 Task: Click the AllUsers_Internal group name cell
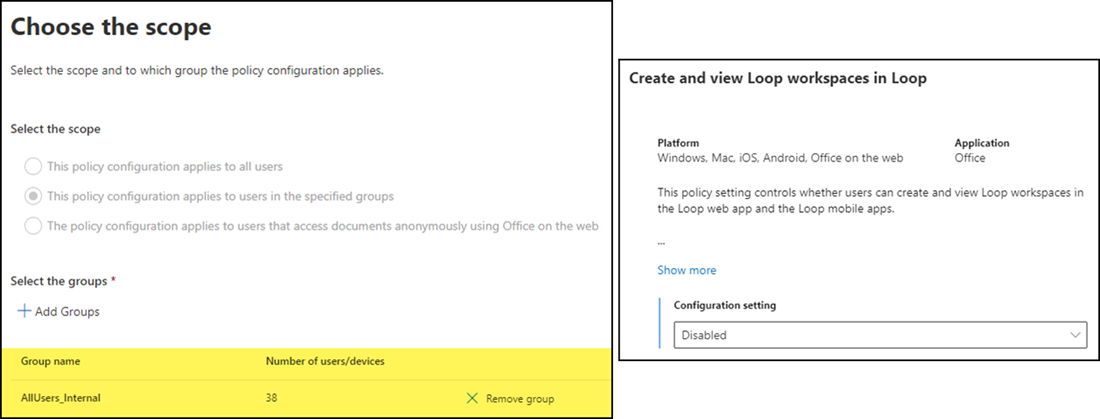pyautogui.click(x=60, y=398)
